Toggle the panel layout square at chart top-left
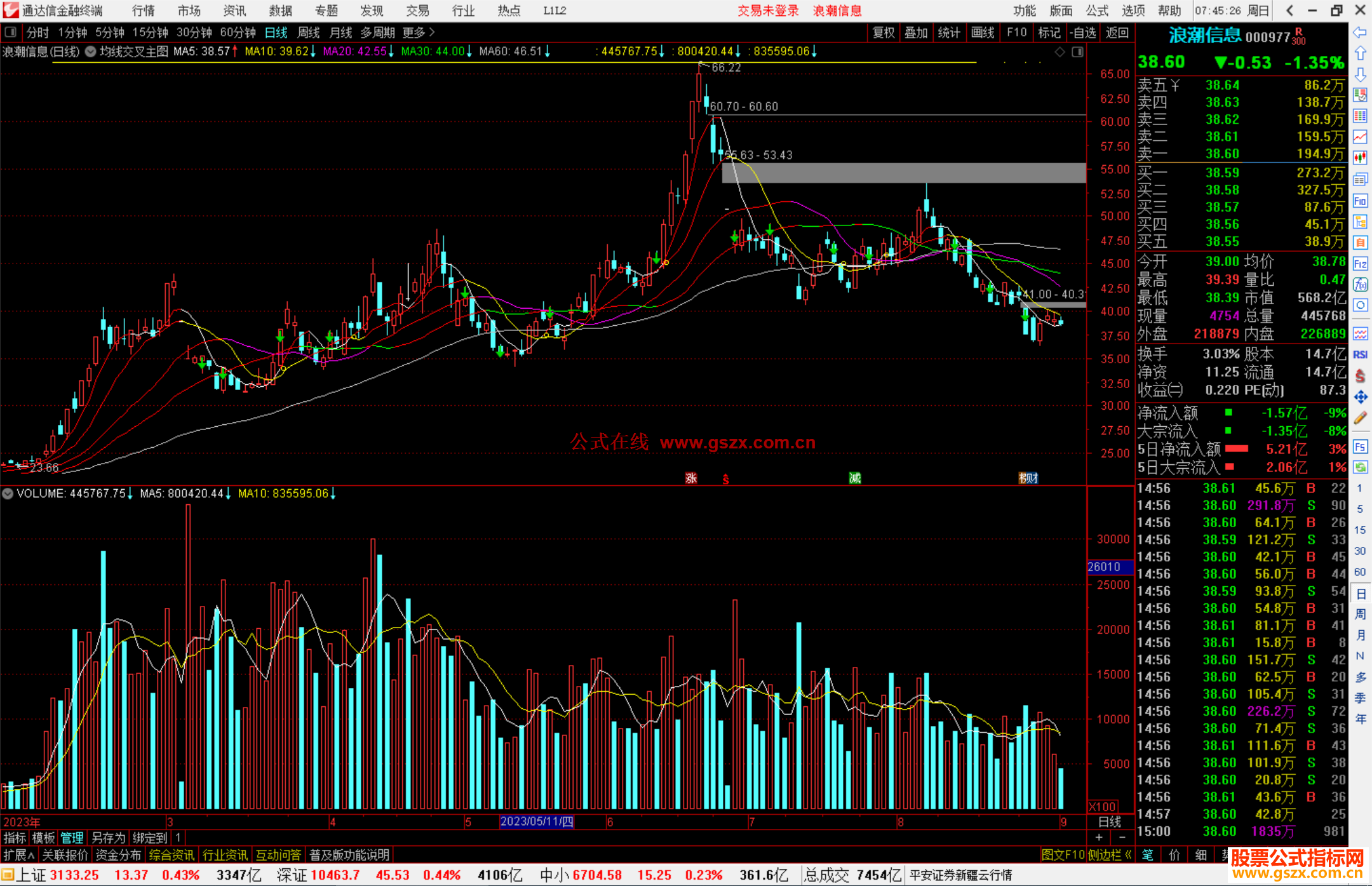1372x886 pixels. tap(10, 32)
